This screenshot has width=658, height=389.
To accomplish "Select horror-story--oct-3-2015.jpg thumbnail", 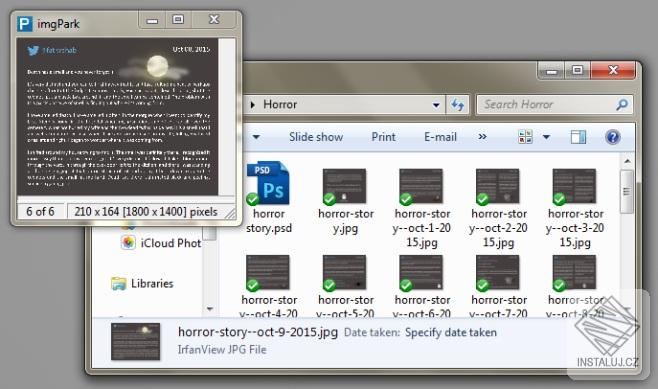I will [574, 186].
